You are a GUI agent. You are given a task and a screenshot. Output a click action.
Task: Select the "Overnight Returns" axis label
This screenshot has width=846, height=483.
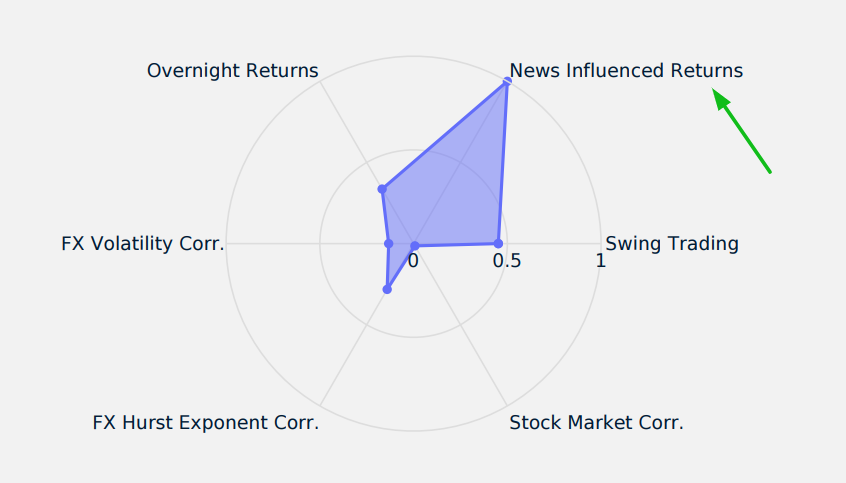[x=232, y=71]
